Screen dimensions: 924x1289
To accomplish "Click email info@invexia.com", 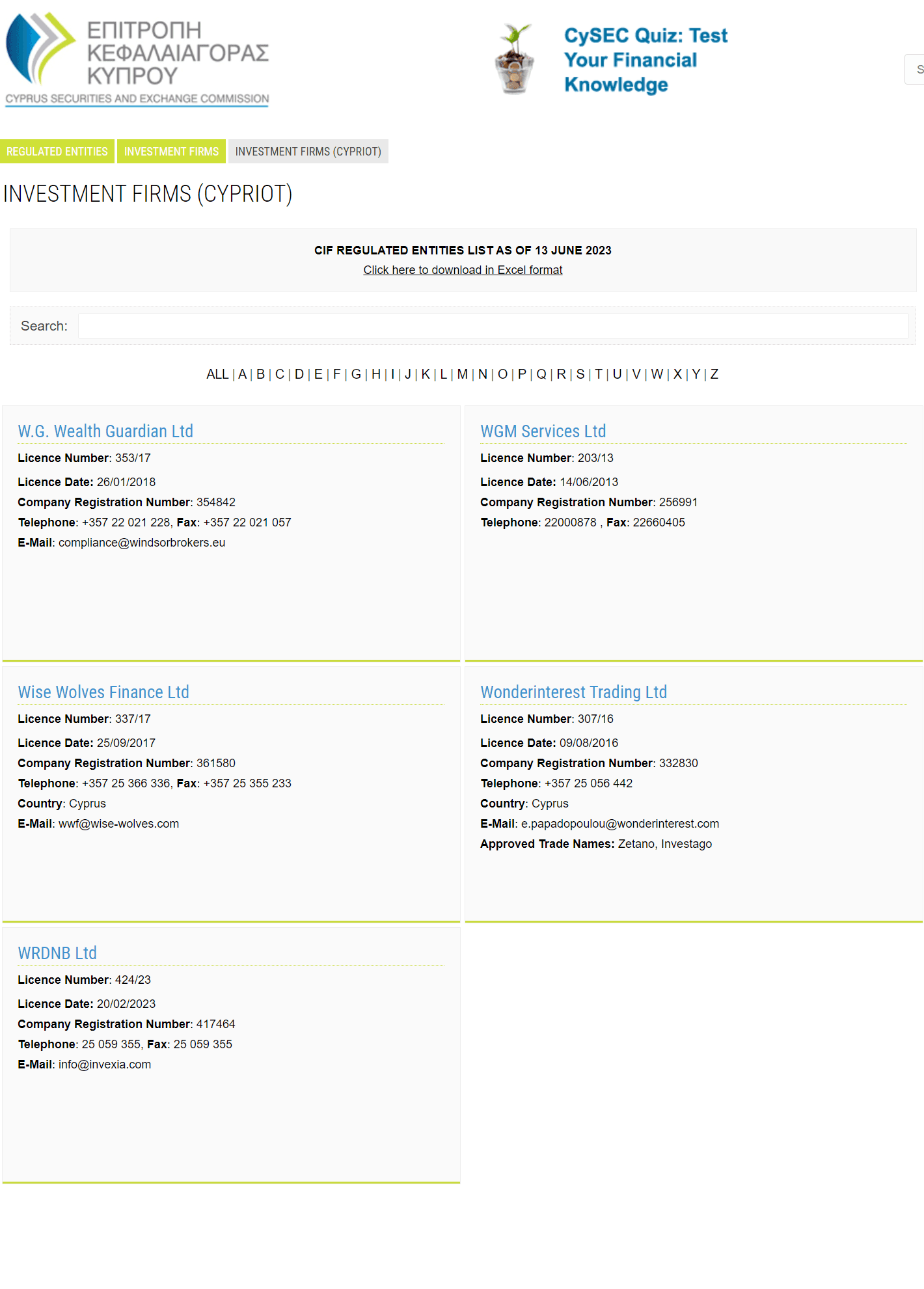I will coord(105,1065).
